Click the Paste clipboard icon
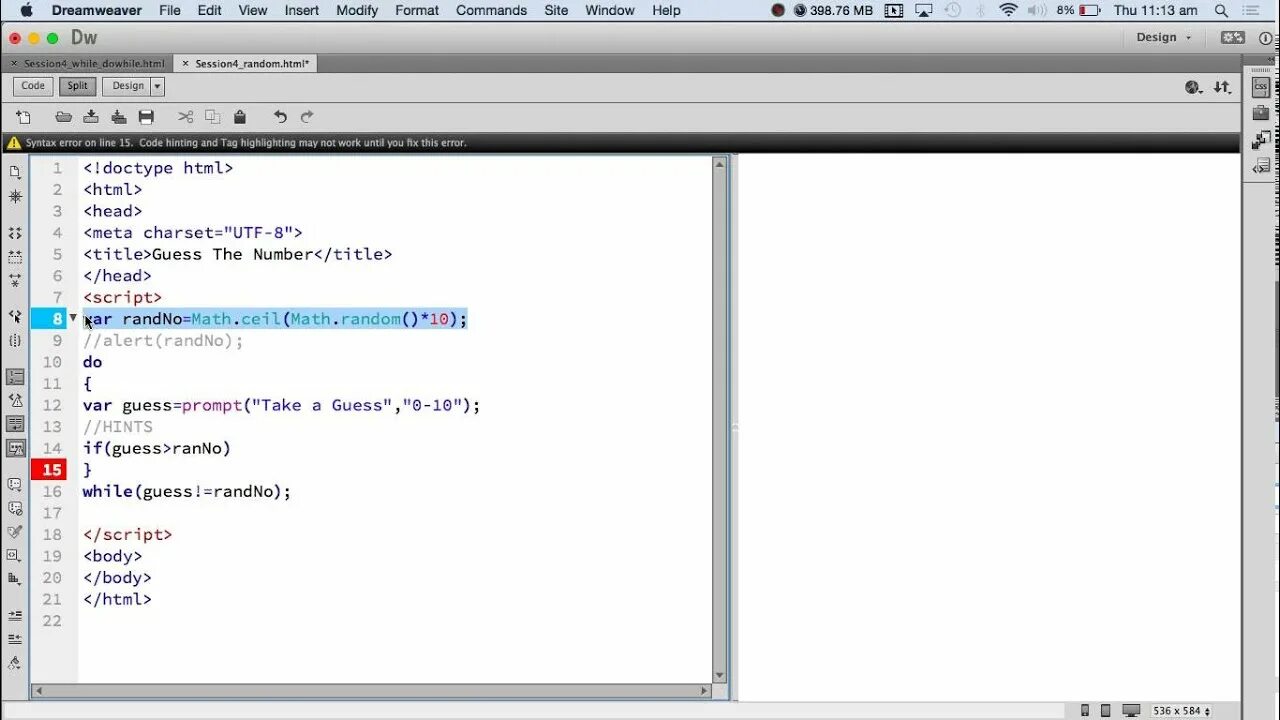This screenshot has height=720, width=1280. click(x=239, y=117)
